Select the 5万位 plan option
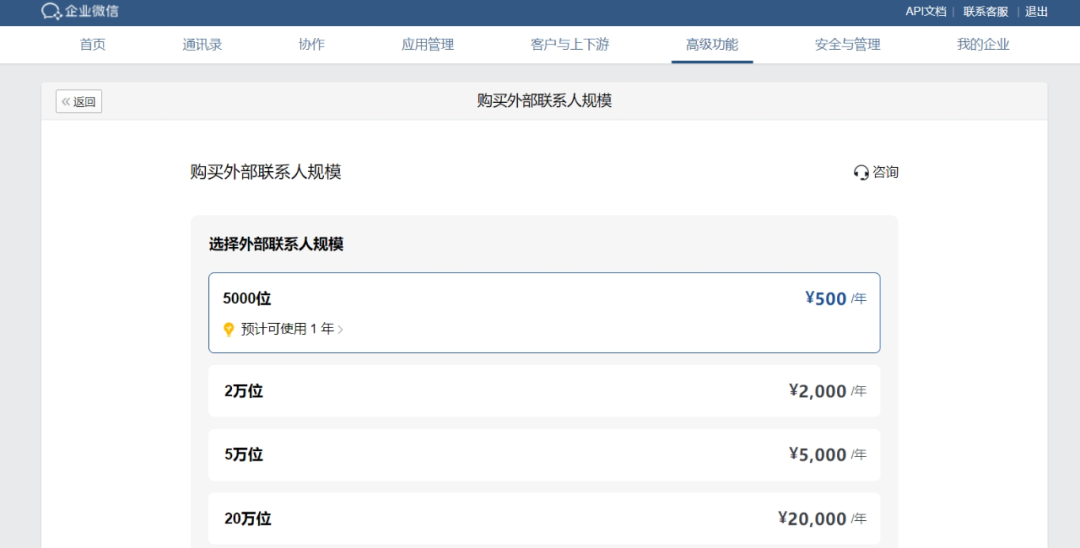 coord(544,454)
